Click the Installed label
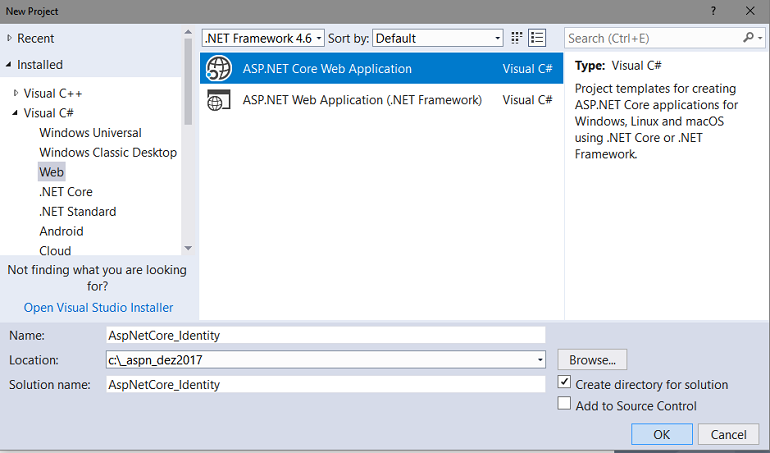Screen dimensions: 770x453 tap(40, 64)
